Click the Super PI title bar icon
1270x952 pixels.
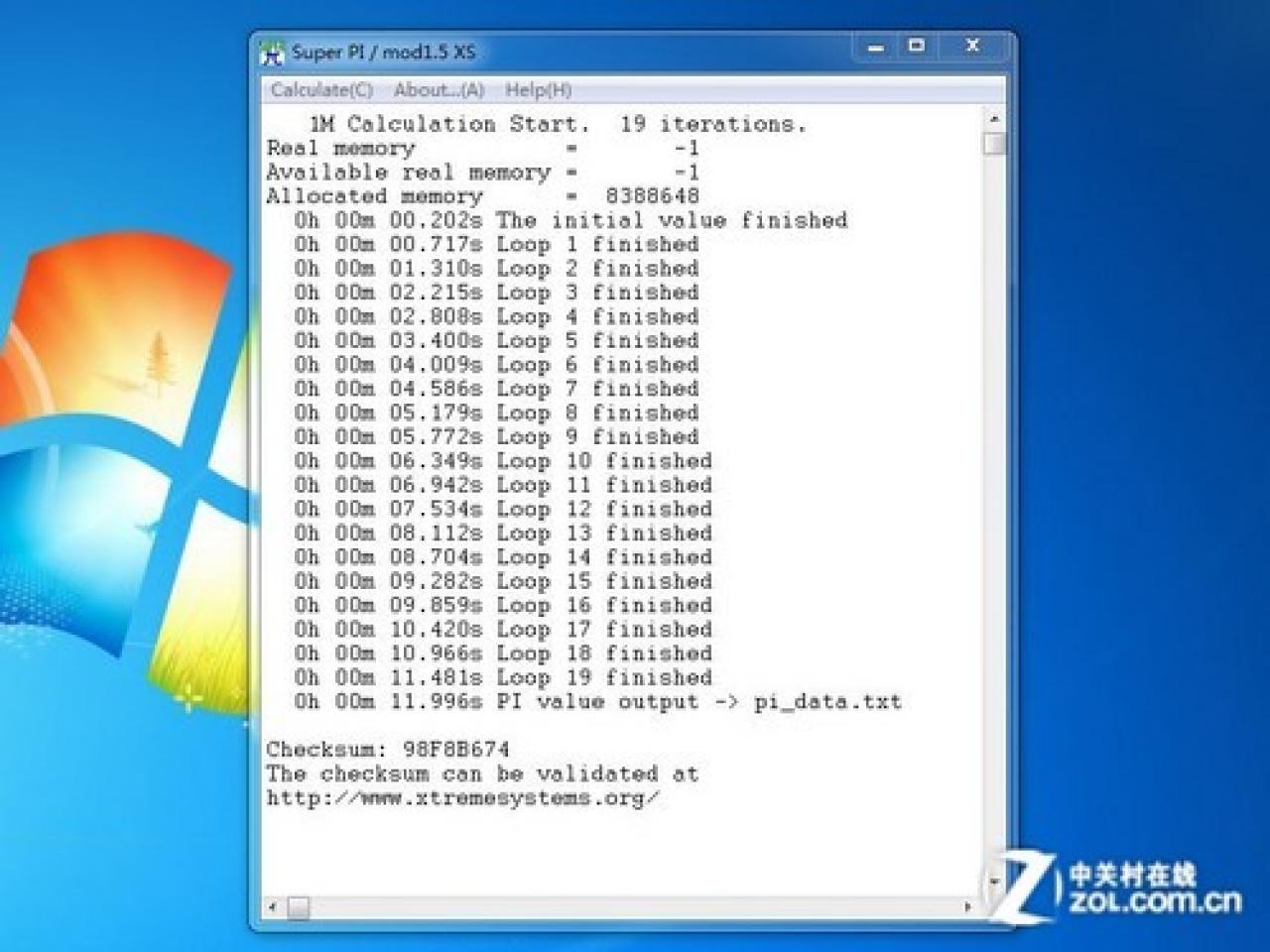point(272,53)
